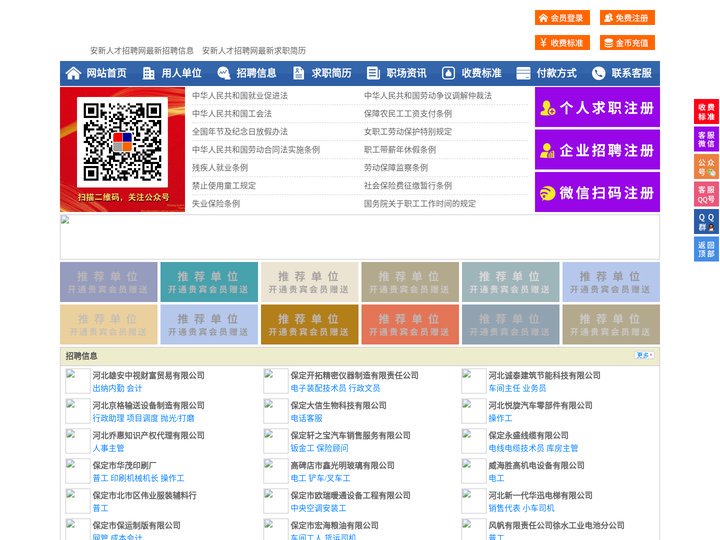Click the 会员登录 house icon
The width and height of the screenshot is (720, 540).
click(x=543, y=18)
